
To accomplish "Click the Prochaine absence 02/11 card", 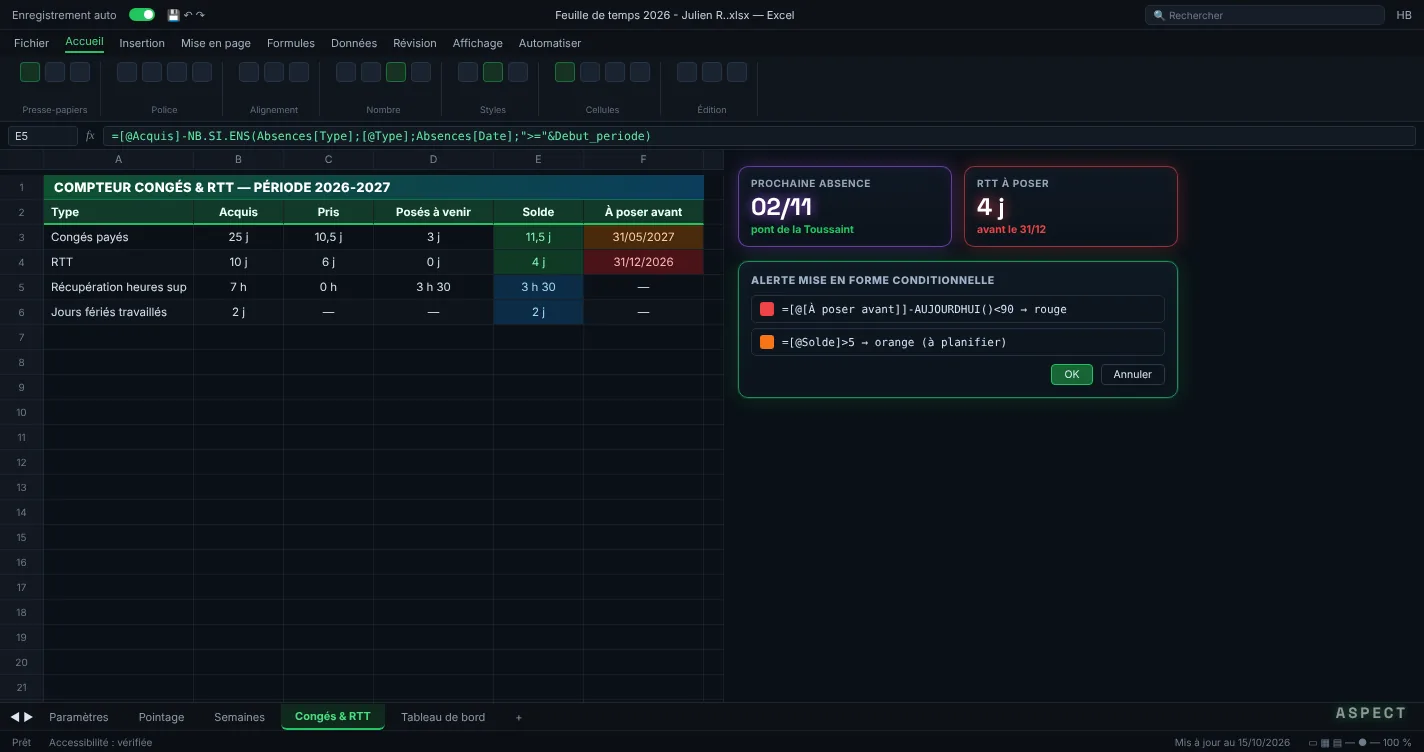I will [x=845, y=206].
